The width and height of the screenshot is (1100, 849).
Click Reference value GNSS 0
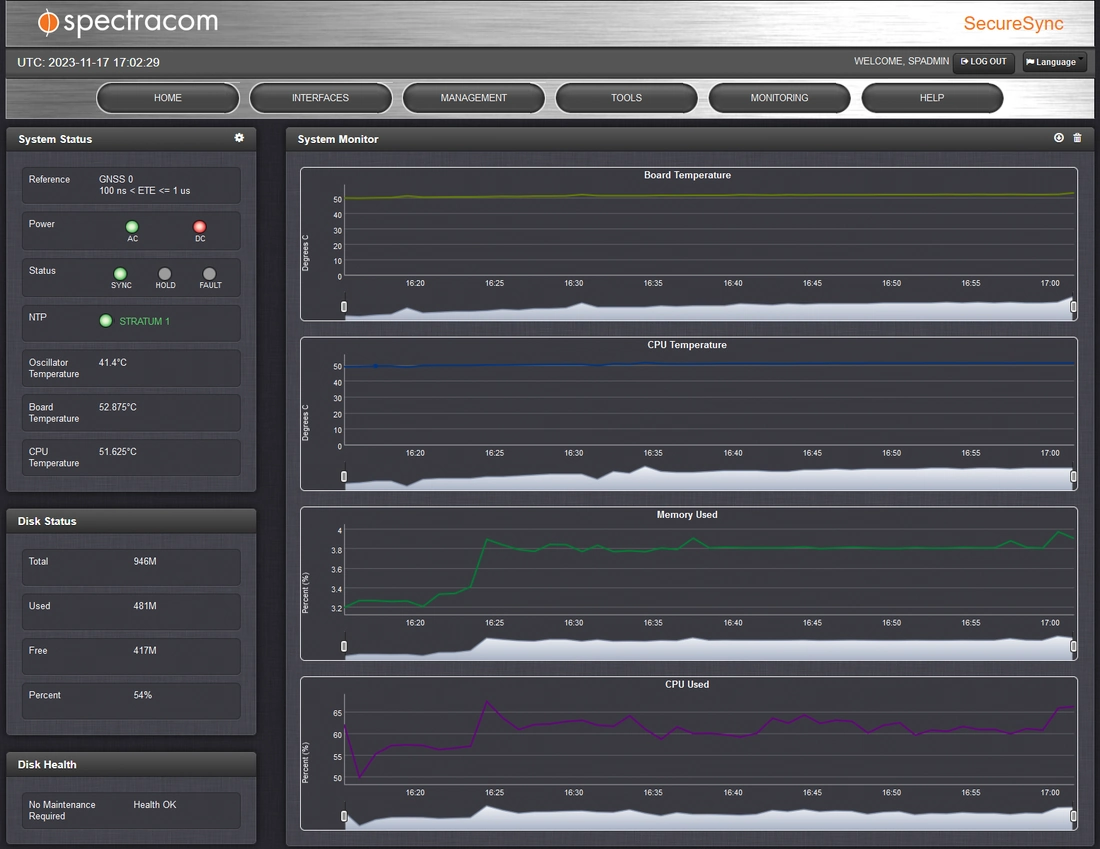pyautogui.click(x=116, y=179)
